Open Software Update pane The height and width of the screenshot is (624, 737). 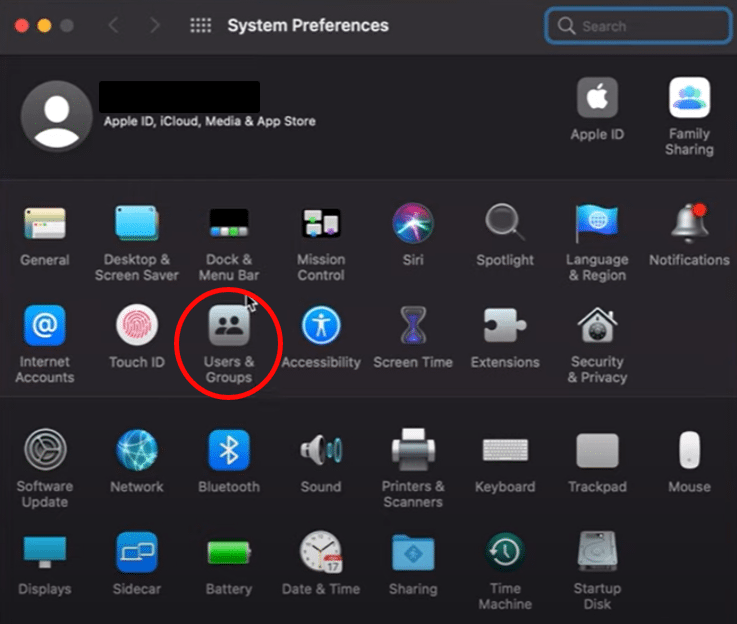[45, 451]
